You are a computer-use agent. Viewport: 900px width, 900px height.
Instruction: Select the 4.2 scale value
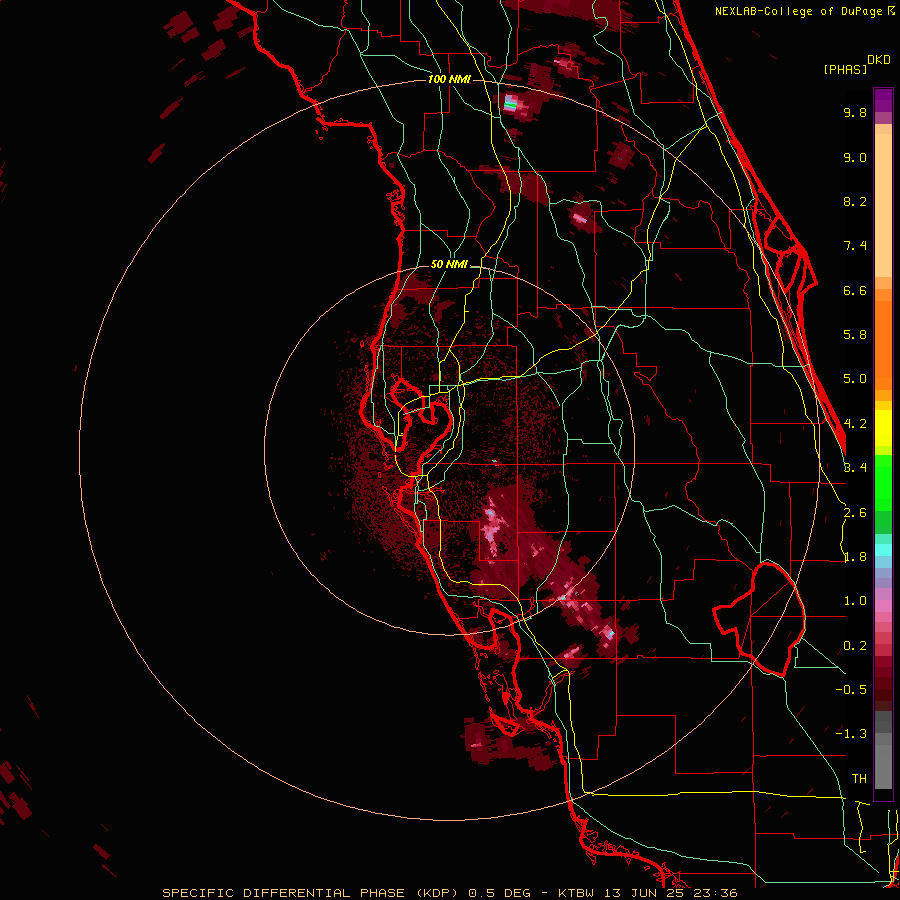[x=855, y=424]
